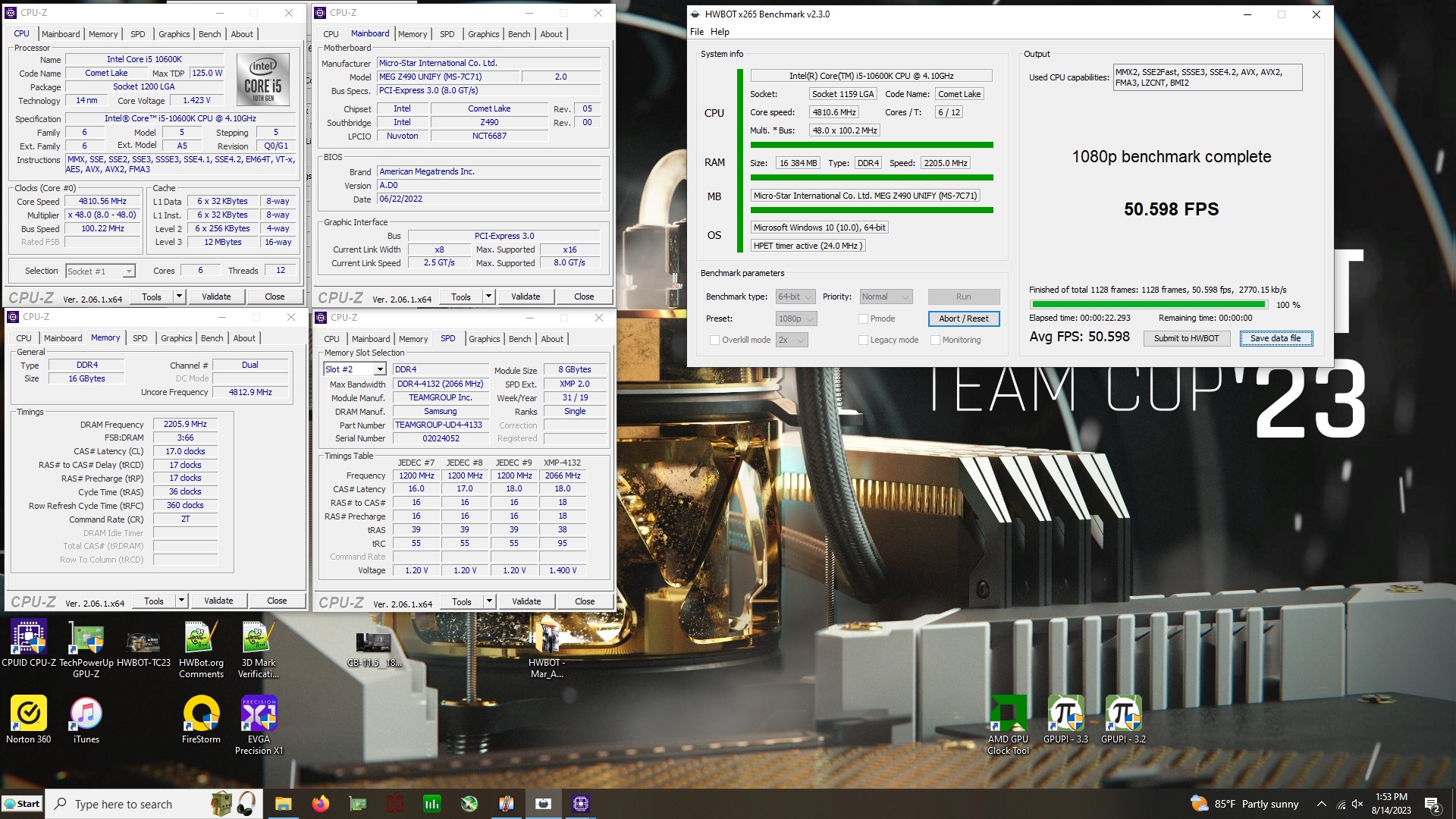Viewport: 1456px width, 819px height.
Task: Open File Explorer from the taskbar
Action: pos(284,804)
